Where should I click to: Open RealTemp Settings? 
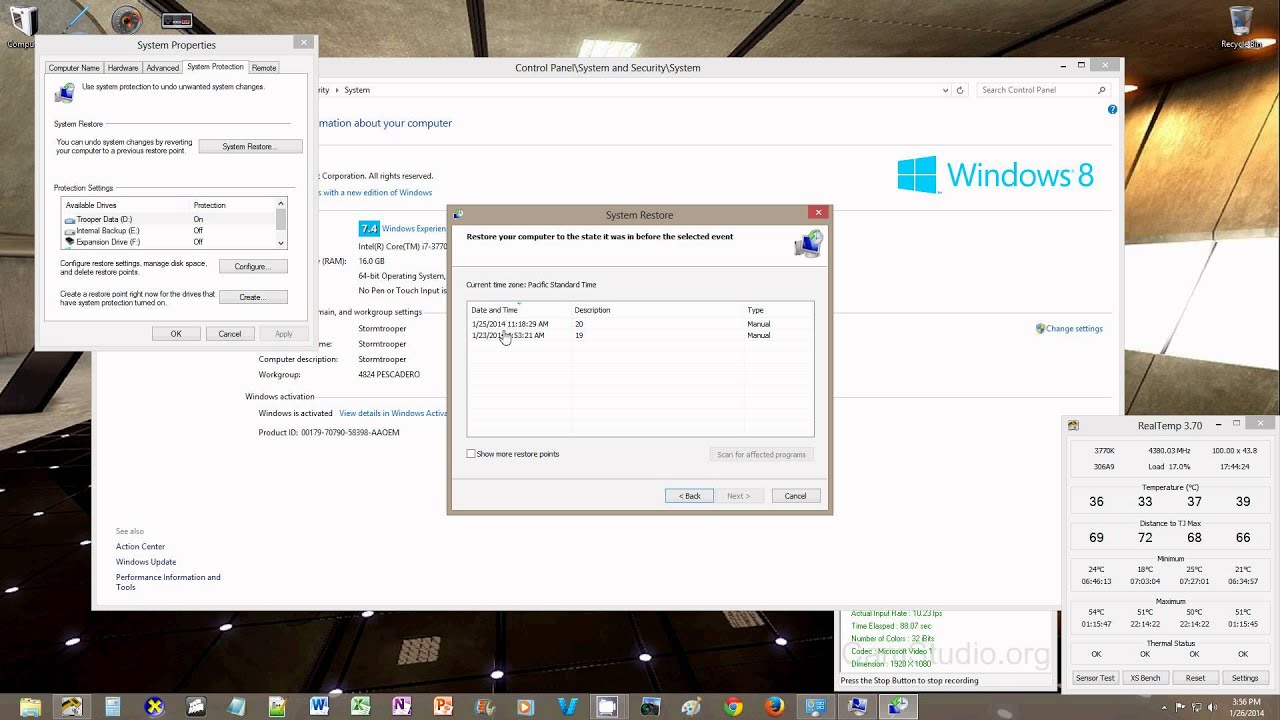click(x=1245, y=678)
